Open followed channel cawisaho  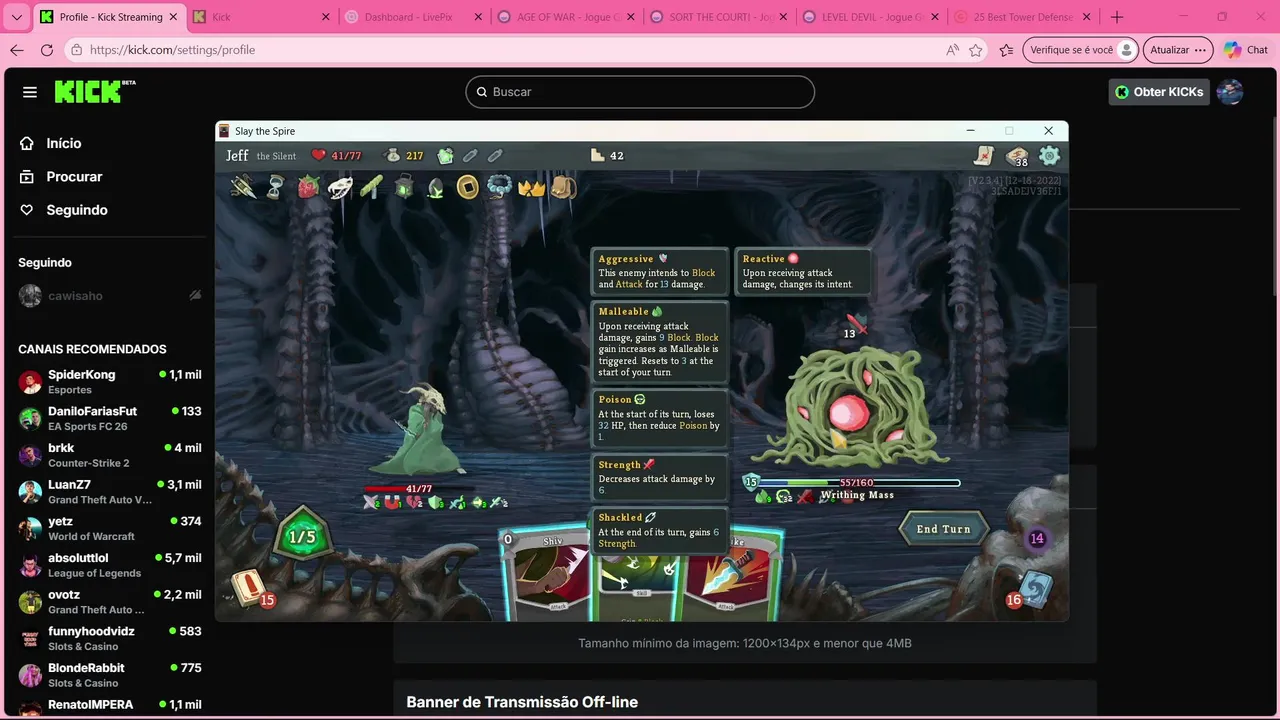(x=110, y=296)
